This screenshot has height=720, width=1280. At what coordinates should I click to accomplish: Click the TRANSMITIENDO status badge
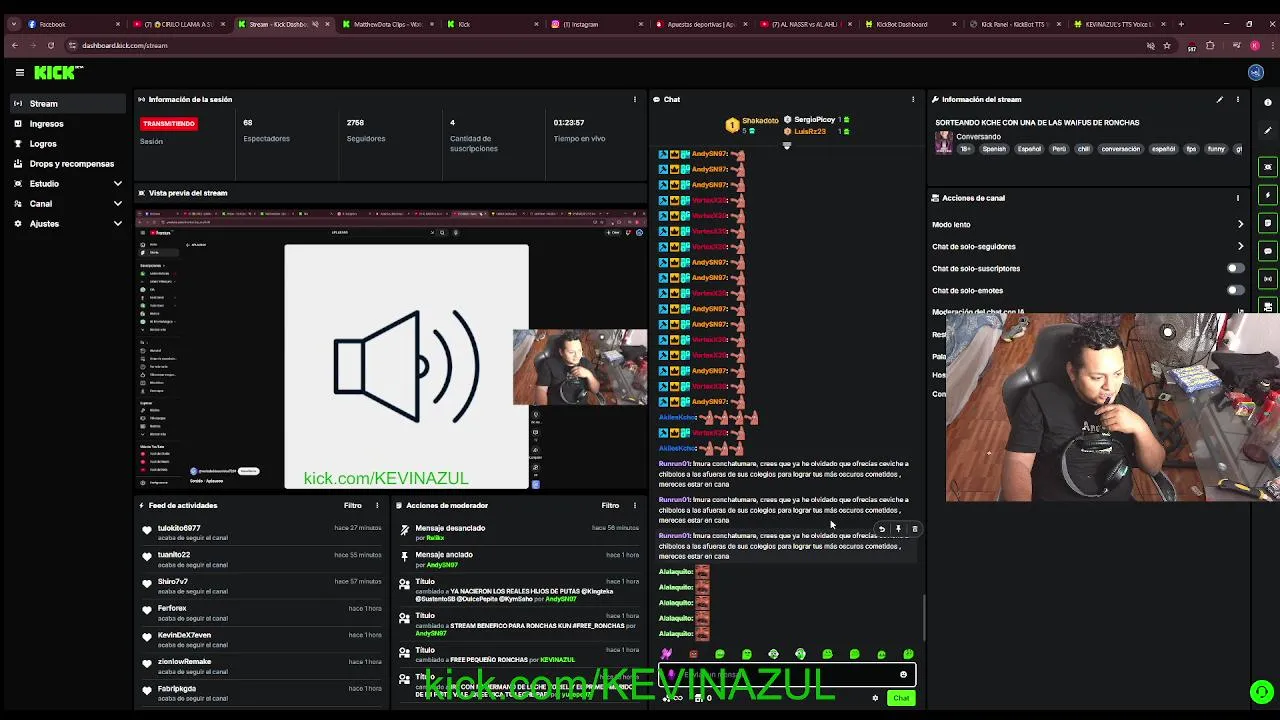pyautogui.click(x=169, y=123)
